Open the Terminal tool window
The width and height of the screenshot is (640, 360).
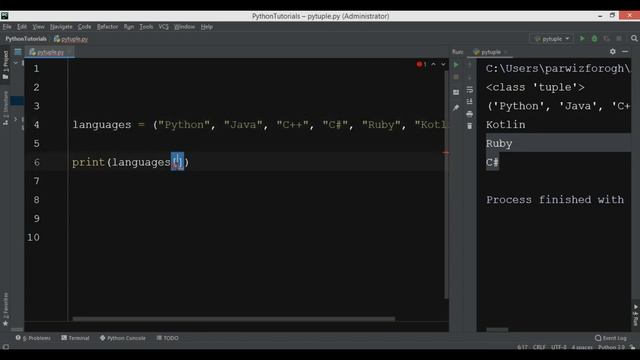76,338
